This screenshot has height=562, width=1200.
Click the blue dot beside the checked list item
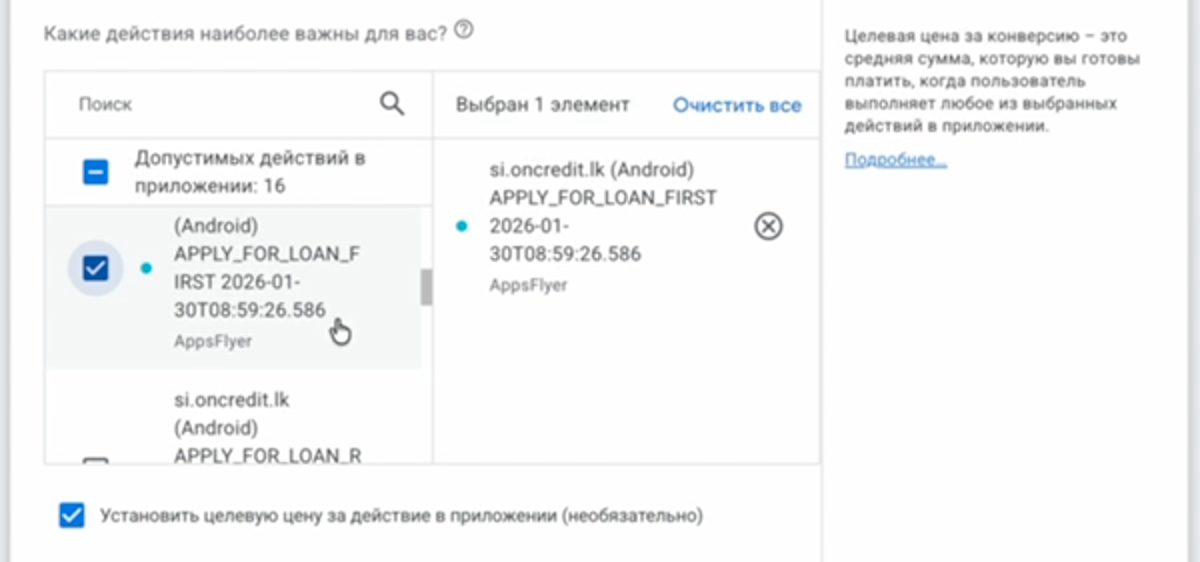pyautogui.click(x=147, y=268)
